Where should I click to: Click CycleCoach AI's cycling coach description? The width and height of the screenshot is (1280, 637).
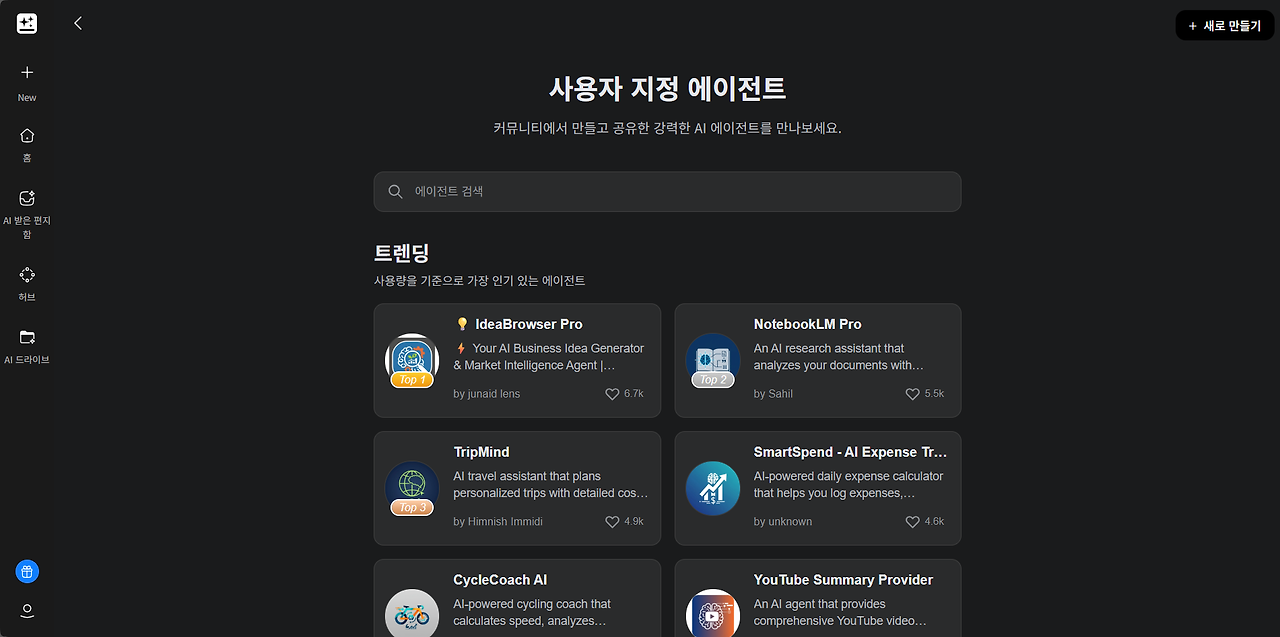point(532,612)
